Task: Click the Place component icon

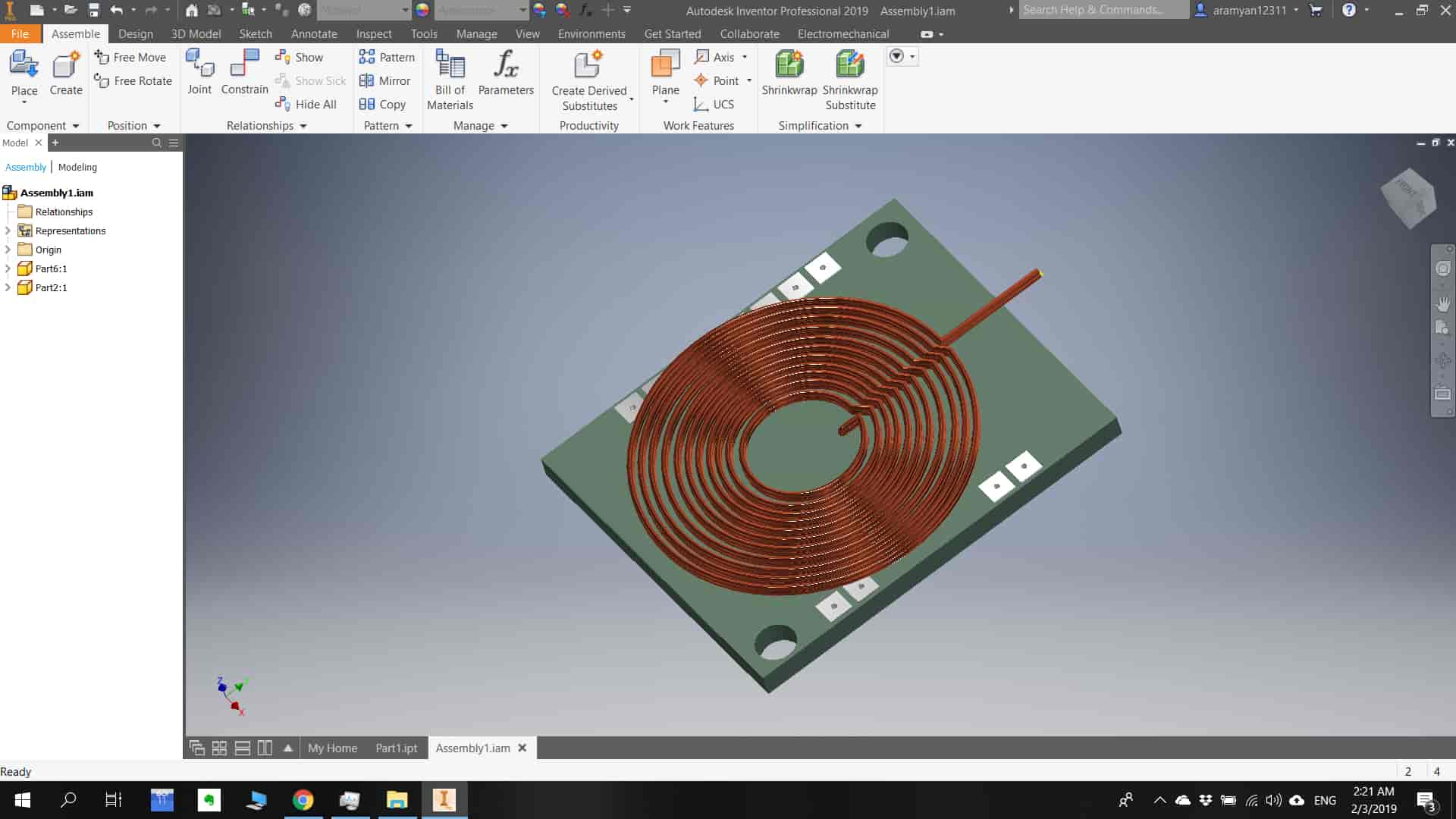Action: [24, 65]
